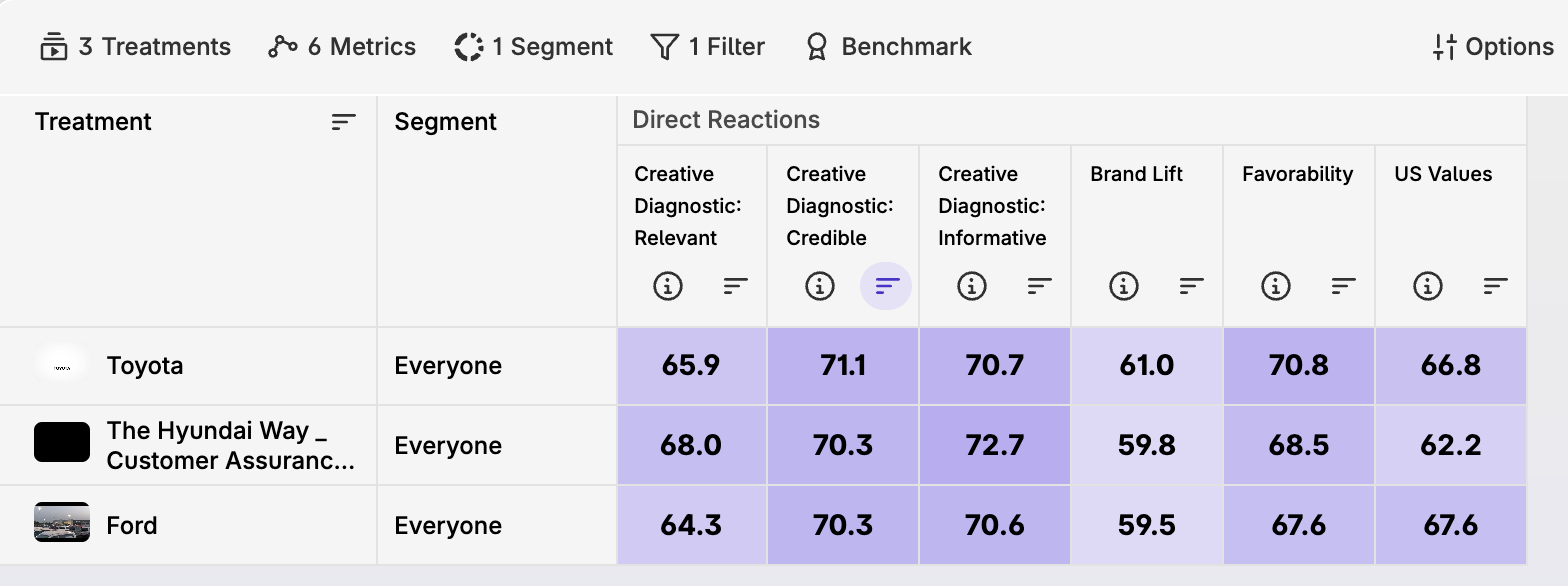Click Hyundai's Favorability score 68.5
The height and width of the screenshot is (586, 1568).
coord(1299,445)
